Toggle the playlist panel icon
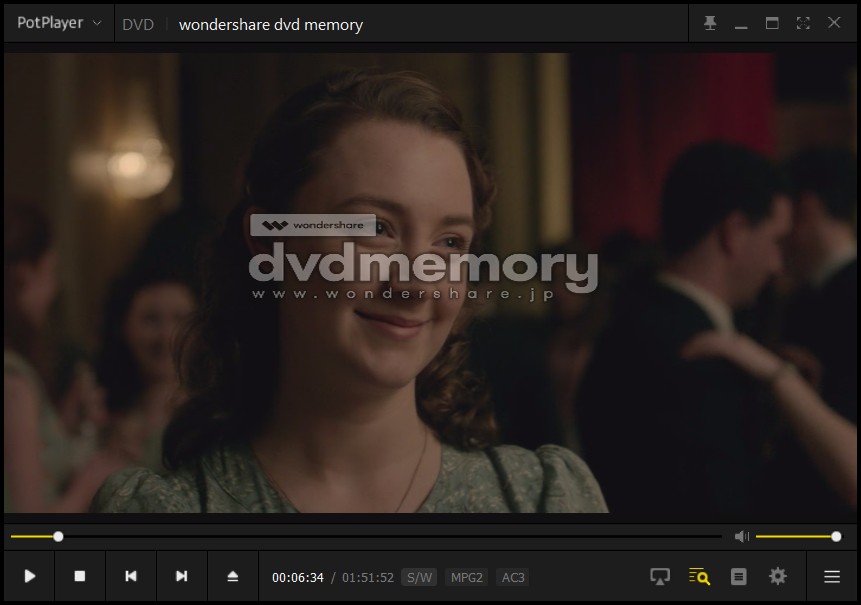This screenshot has height=605, width=861. point(738,576)
